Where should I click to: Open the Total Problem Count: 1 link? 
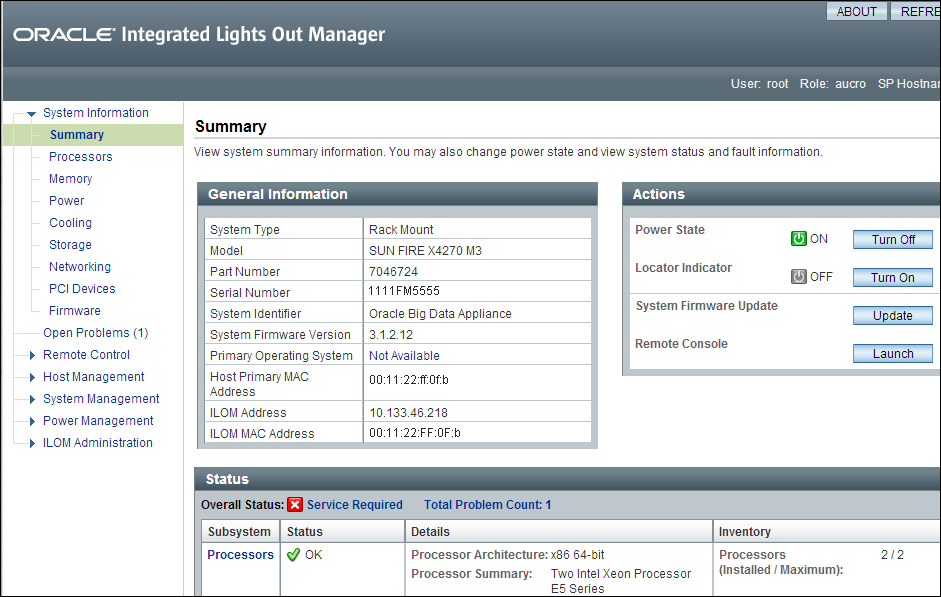pyautogui.click(x=487, y=505)
